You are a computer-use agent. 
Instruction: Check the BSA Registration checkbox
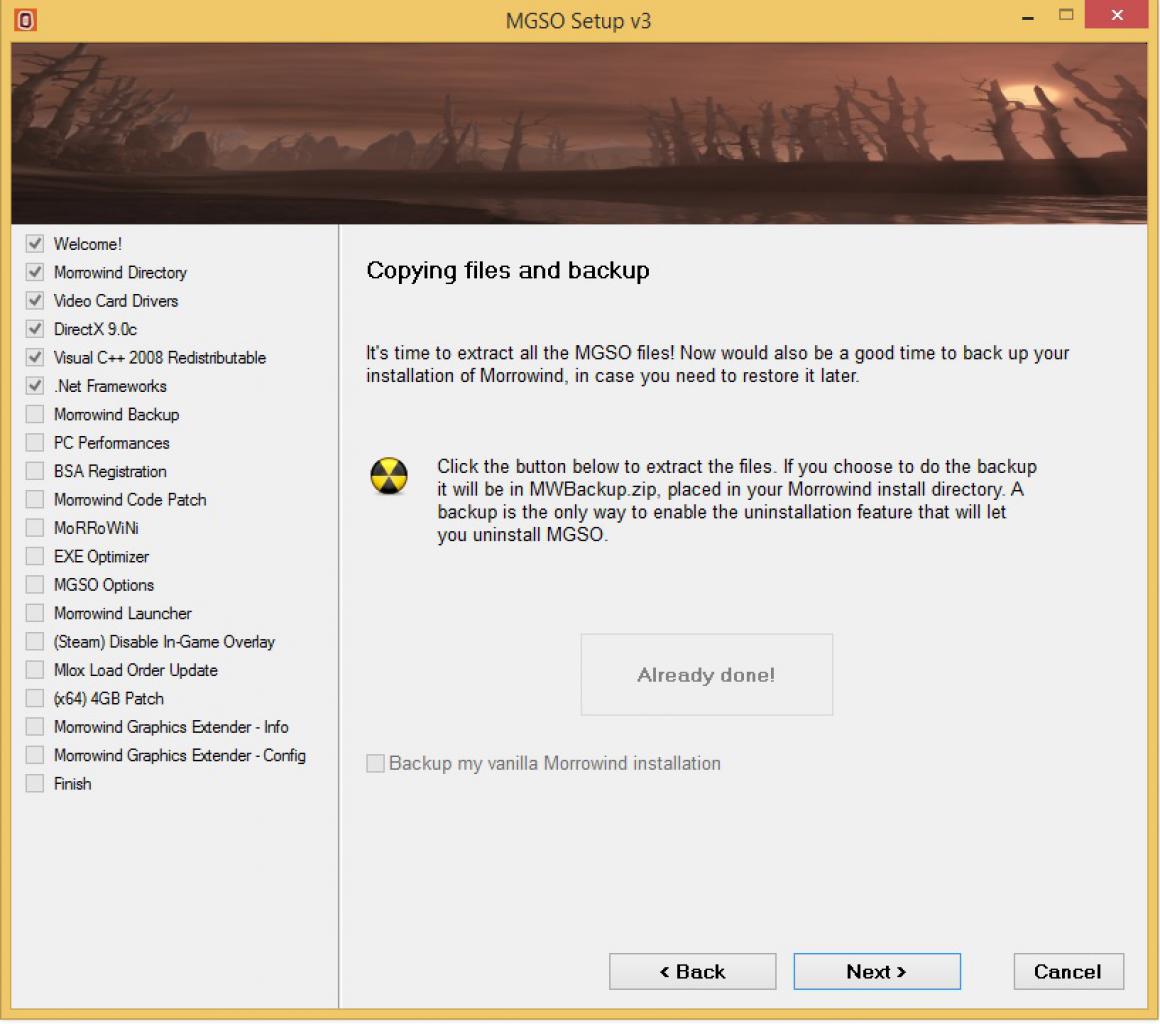(x=35, y=471)
